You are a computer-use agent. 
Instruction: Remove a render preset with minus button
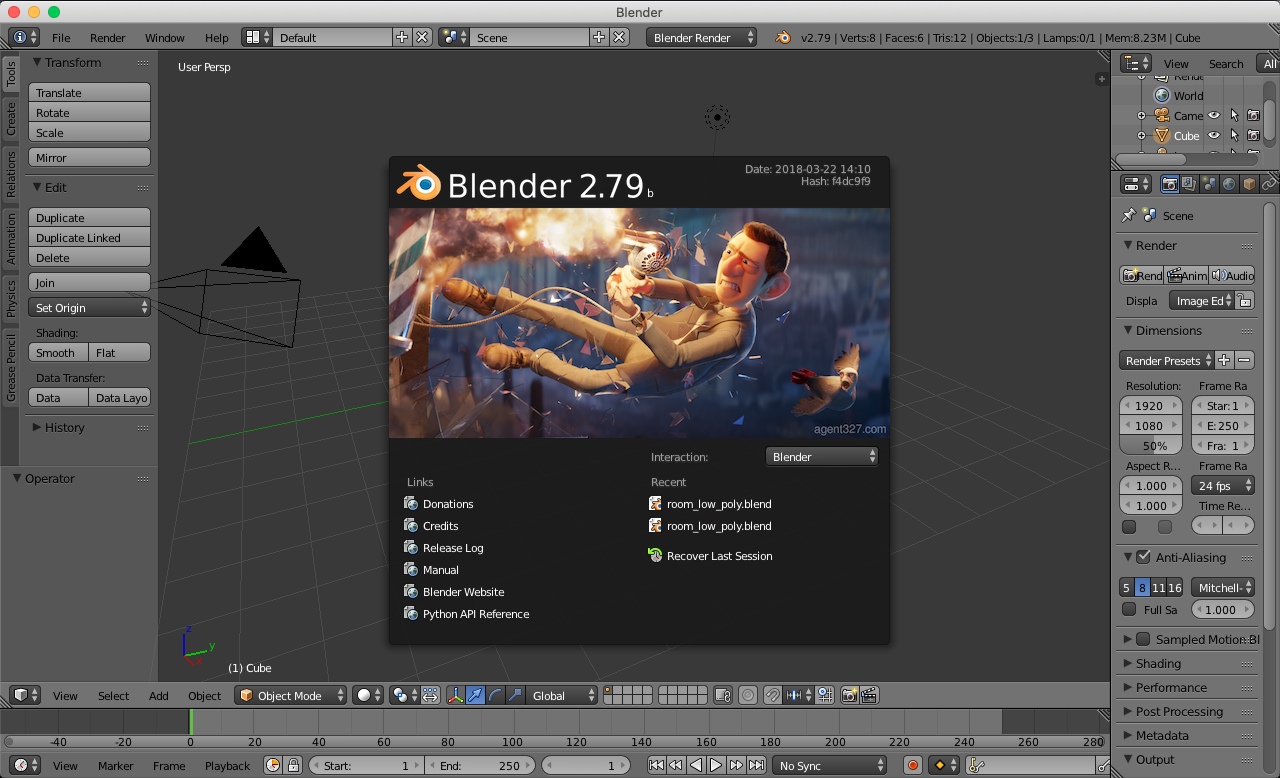point(1244,360)
